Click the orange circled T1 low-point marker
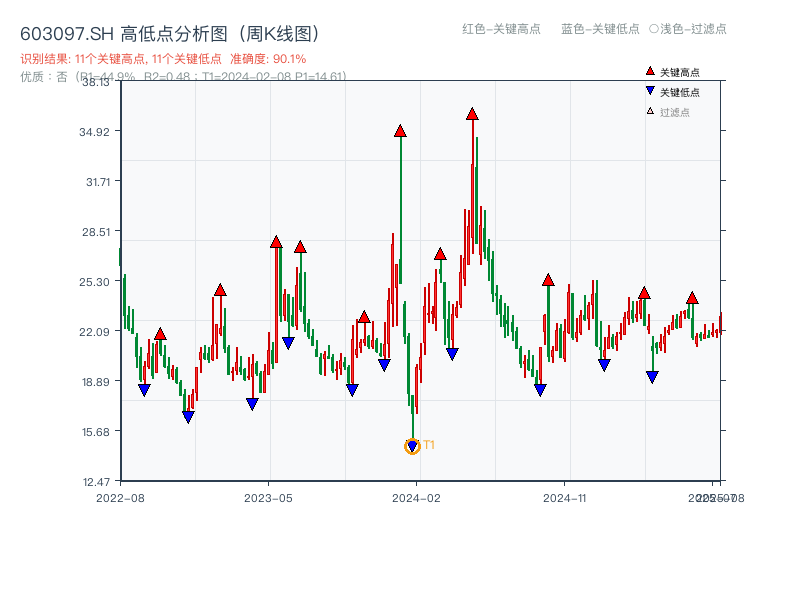The height and width of the screenshot is (600, 800). point(412,446)
